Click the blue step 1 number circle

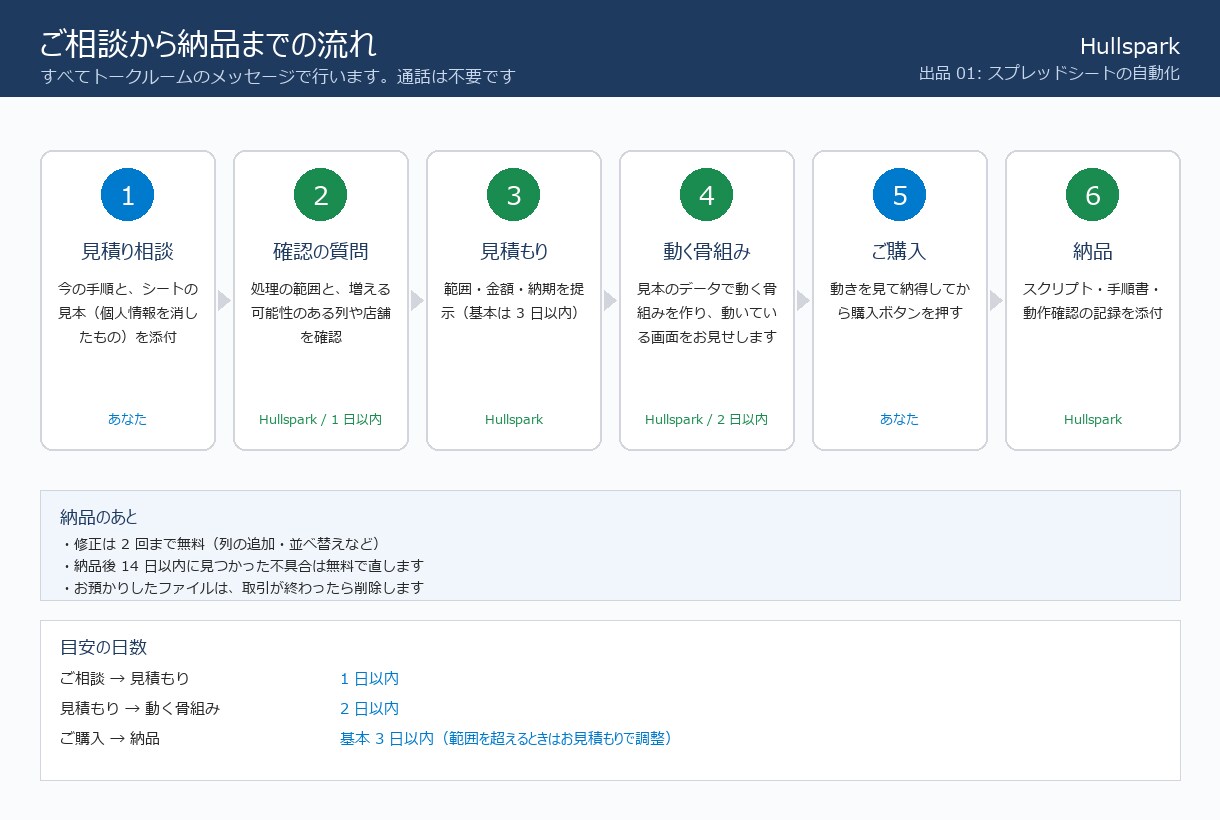128,195
